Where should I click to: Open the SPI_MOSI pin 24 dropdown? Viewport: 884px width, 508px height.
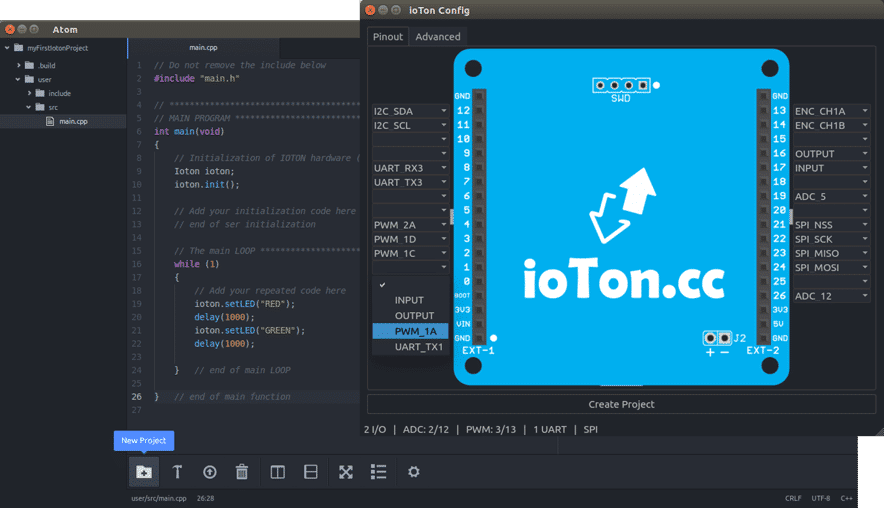pyautogui.click(x=832, y=267)
